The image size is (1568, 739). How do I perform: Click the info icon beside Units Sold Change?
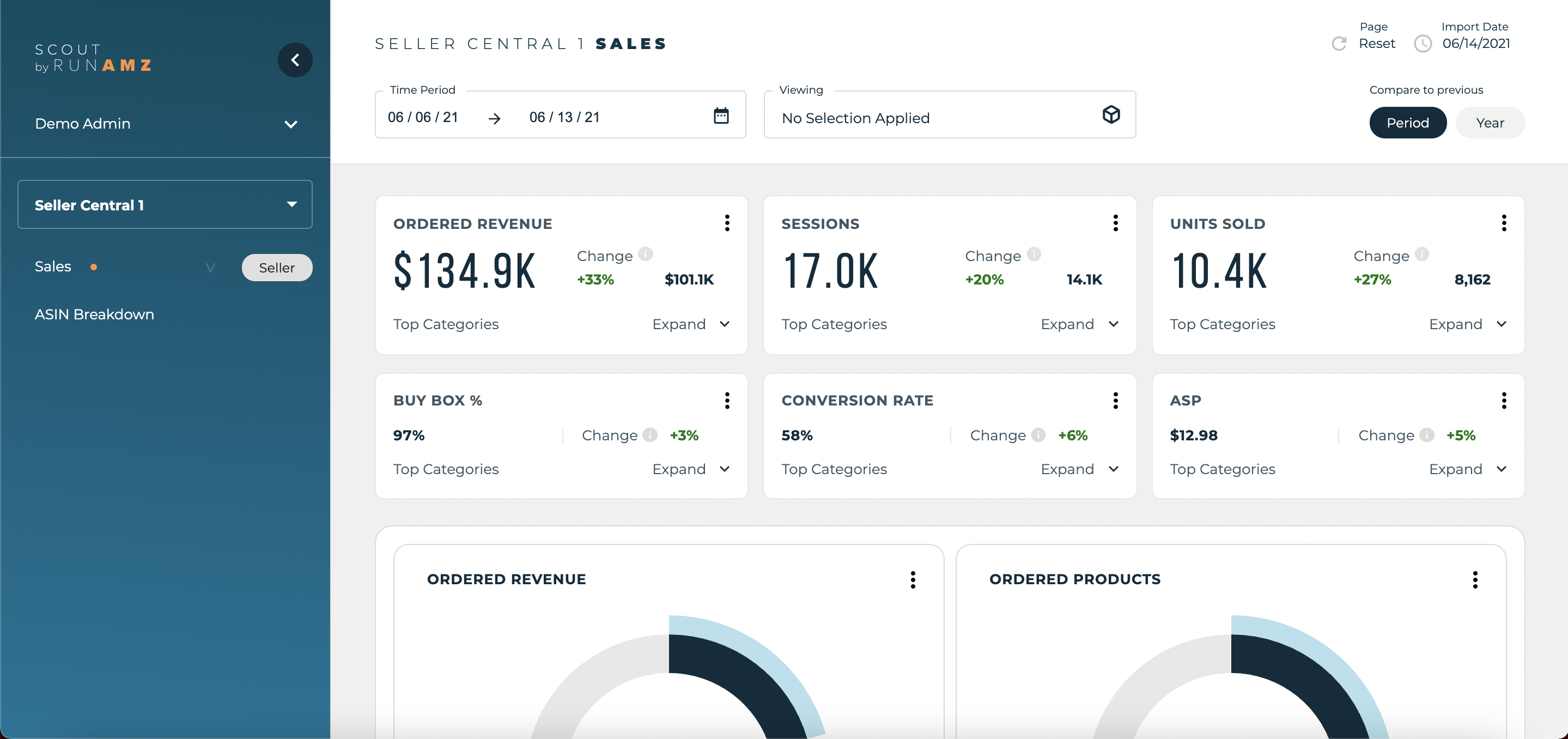point(1421,254)
